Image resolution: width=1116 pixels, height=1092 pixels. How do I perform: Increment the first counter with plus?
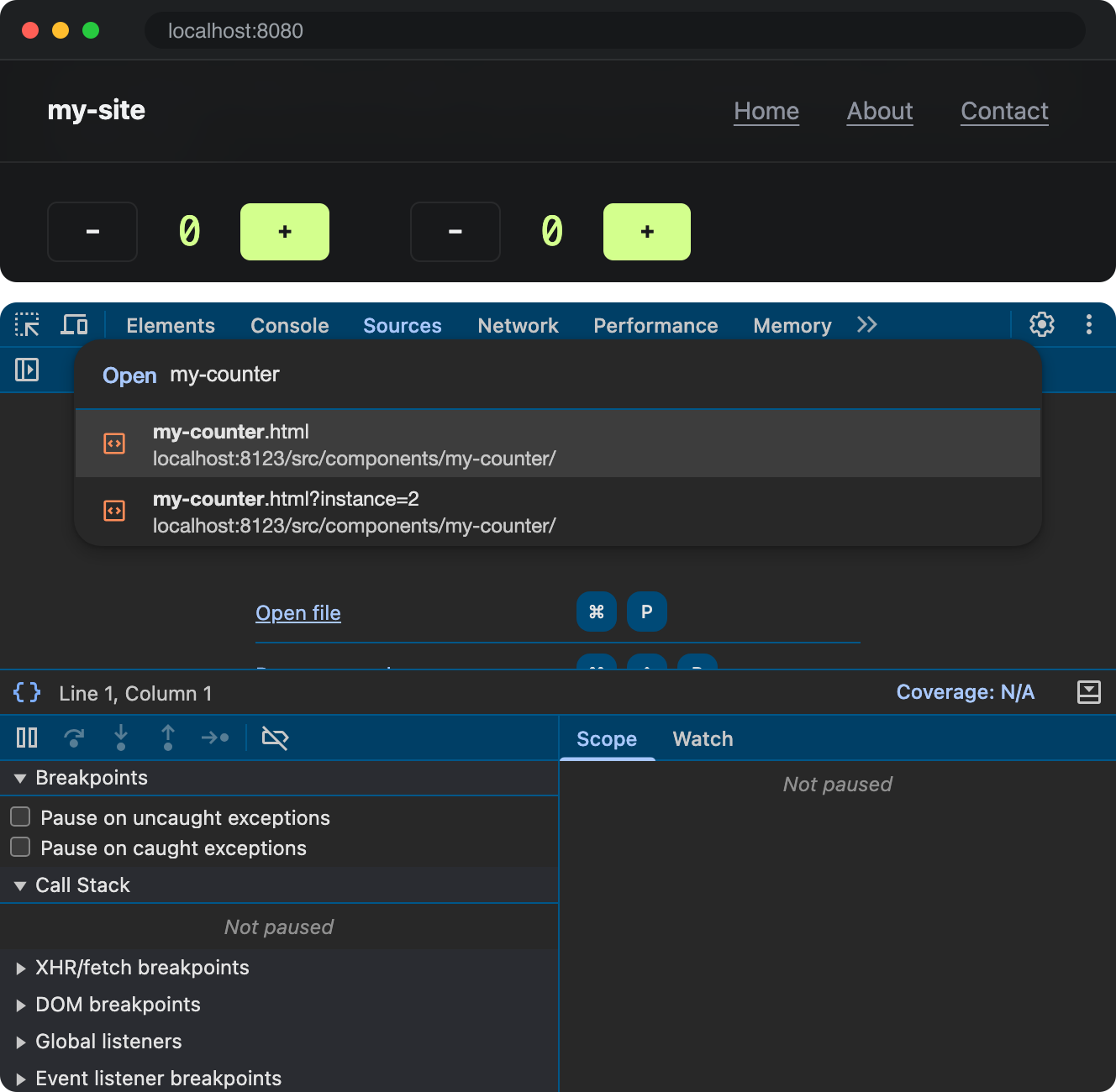[285, 232]
